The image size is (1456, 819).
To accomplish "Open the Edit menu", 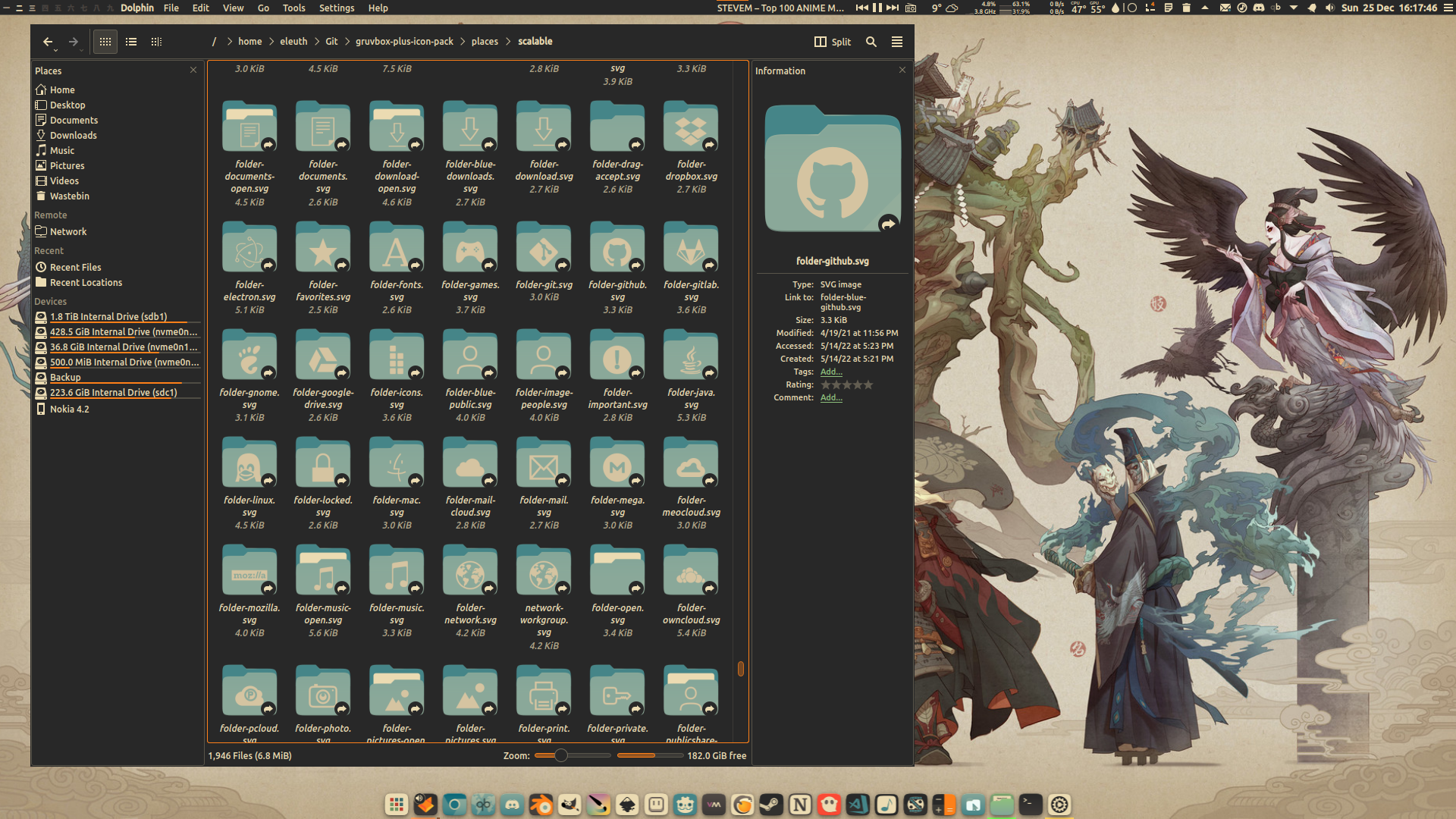I will coord(200,8).
